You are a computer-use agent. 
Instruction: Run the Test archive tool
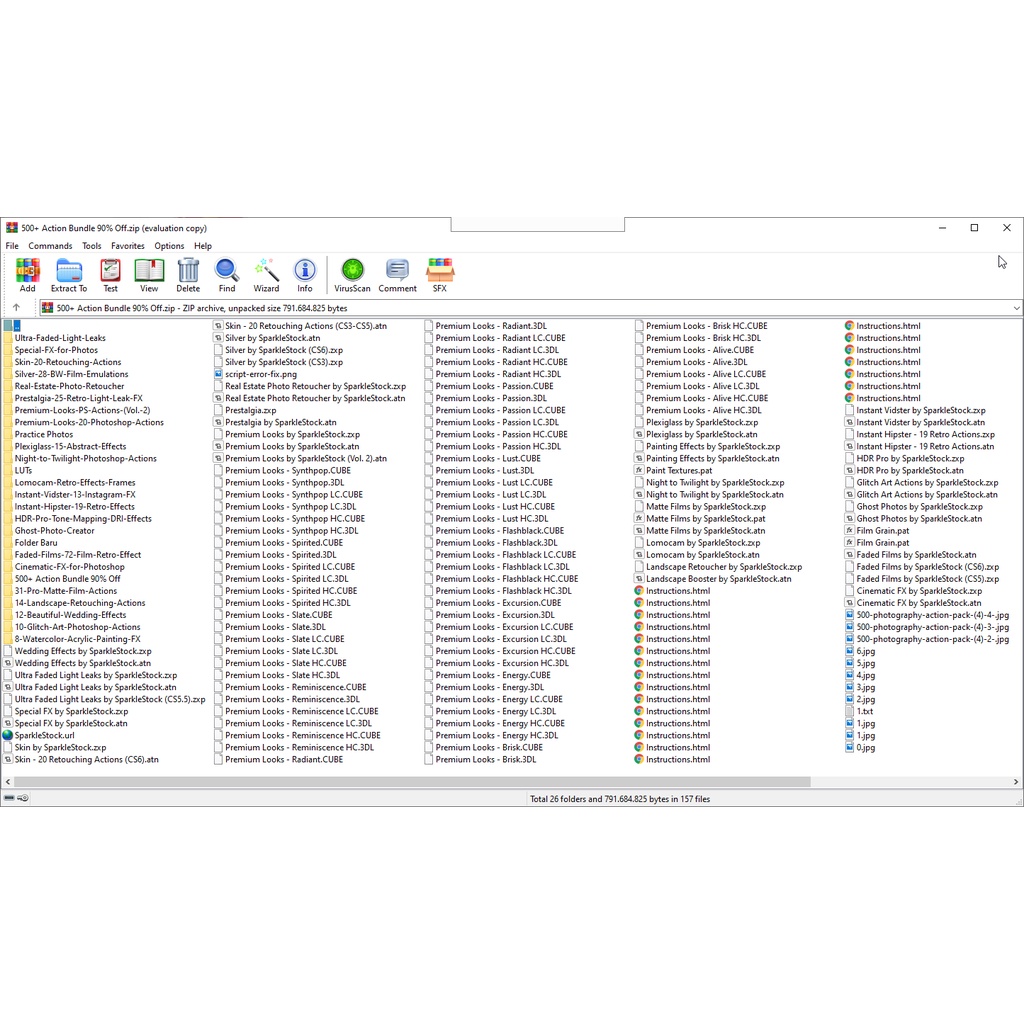(110, 274)
